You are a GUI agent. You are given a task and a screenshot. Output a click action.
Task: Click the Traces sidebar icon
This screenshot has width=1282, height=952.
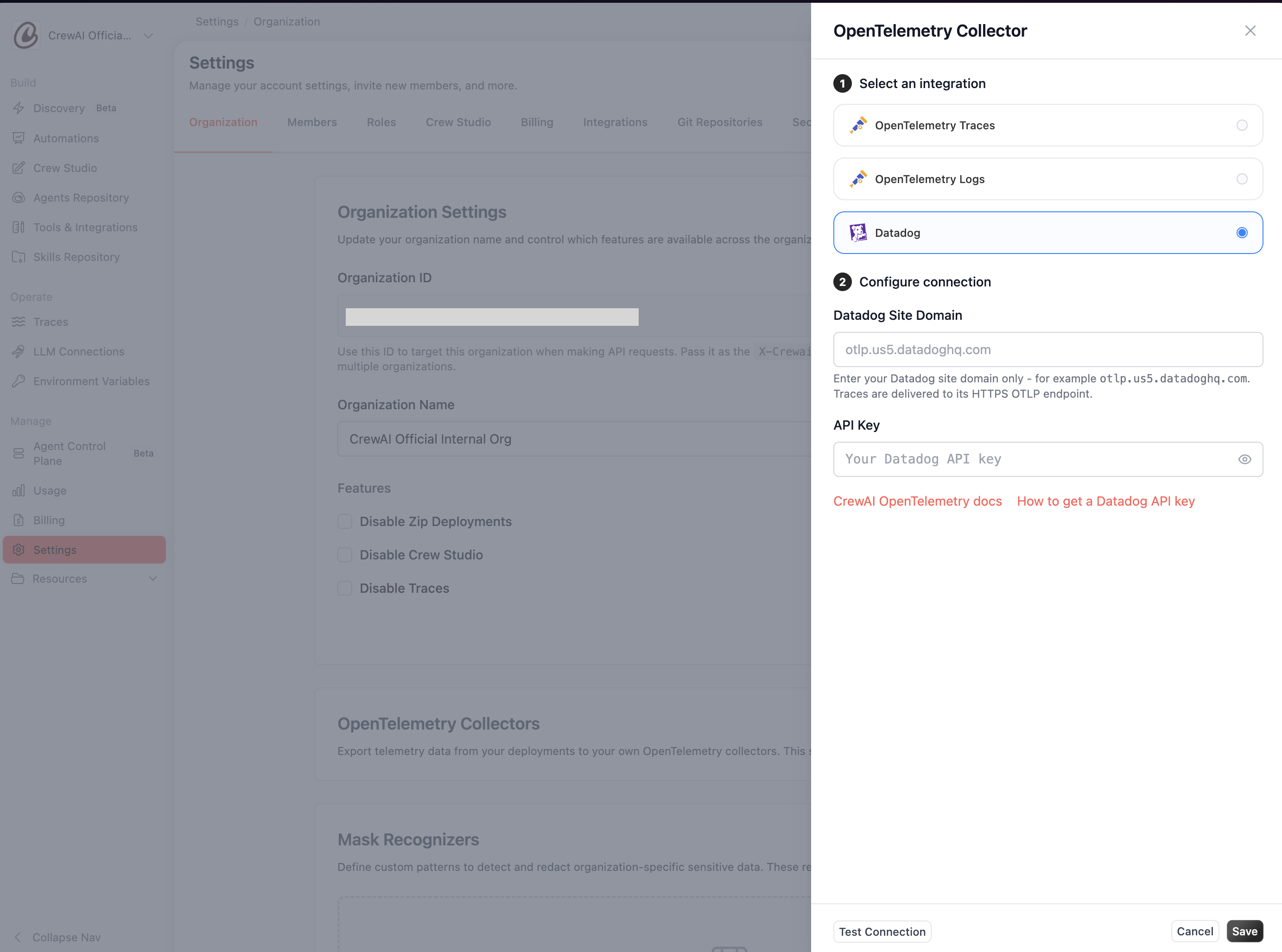[x=19, y=322]
